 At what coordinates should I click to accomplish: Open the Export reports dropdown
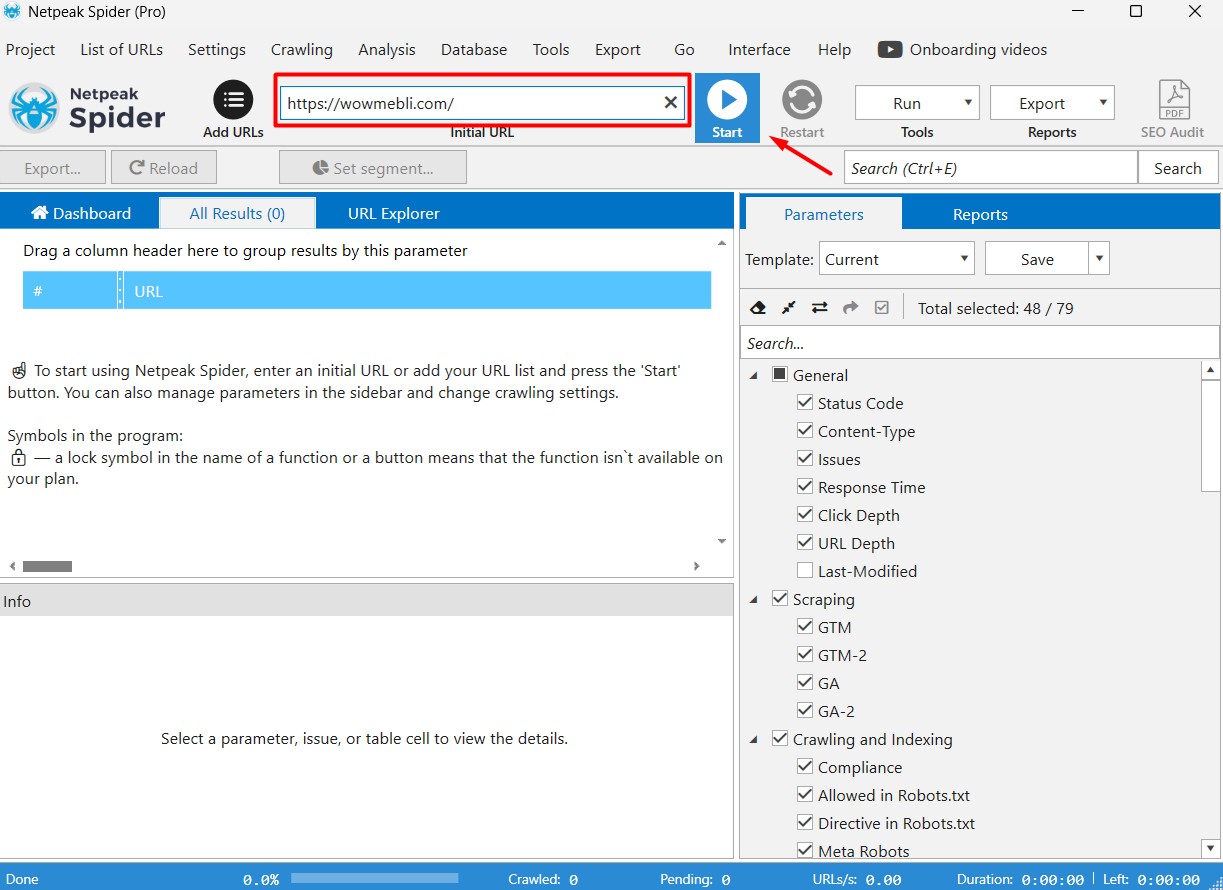(1052, 103)
